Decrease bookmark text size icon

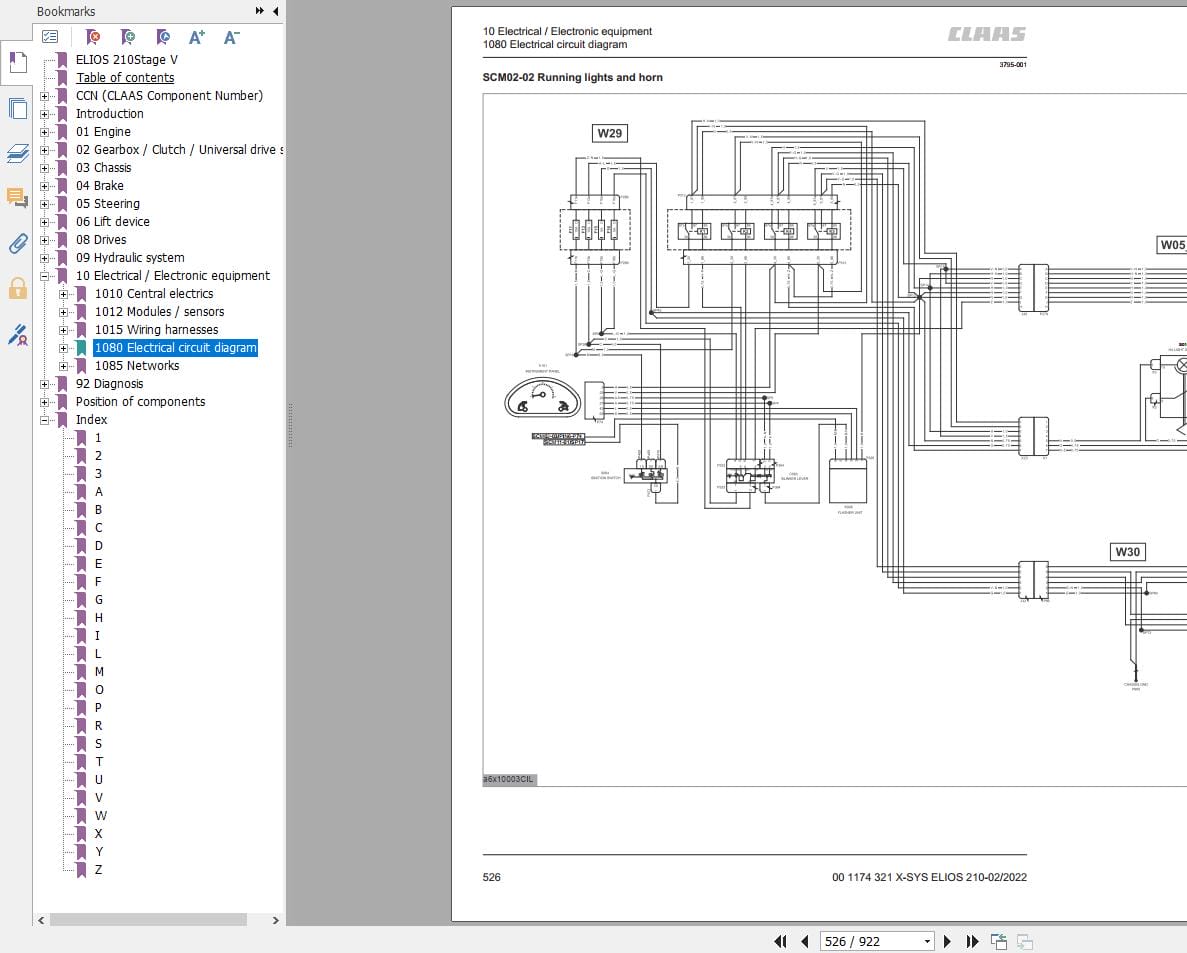(x=232, y=36)
